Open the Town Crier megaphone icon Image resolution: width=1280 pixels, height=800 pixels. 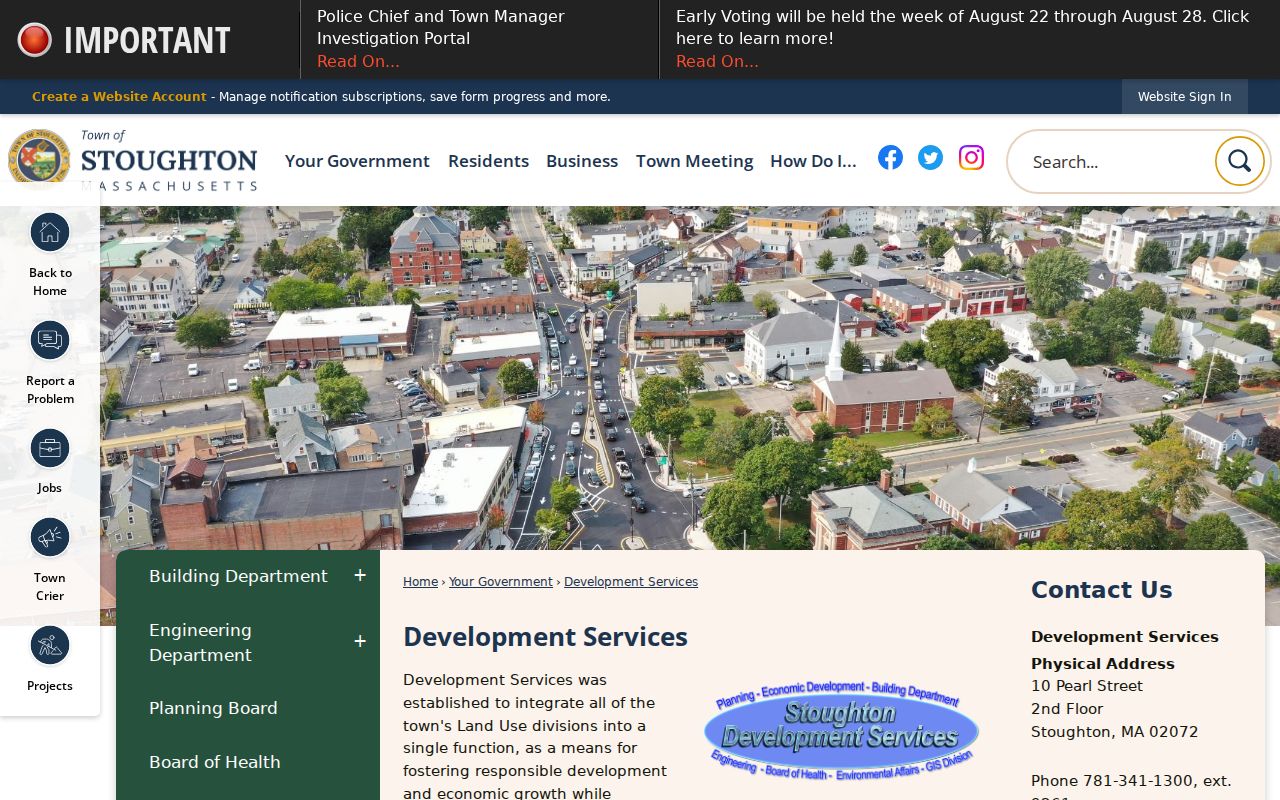pos(50,538)
